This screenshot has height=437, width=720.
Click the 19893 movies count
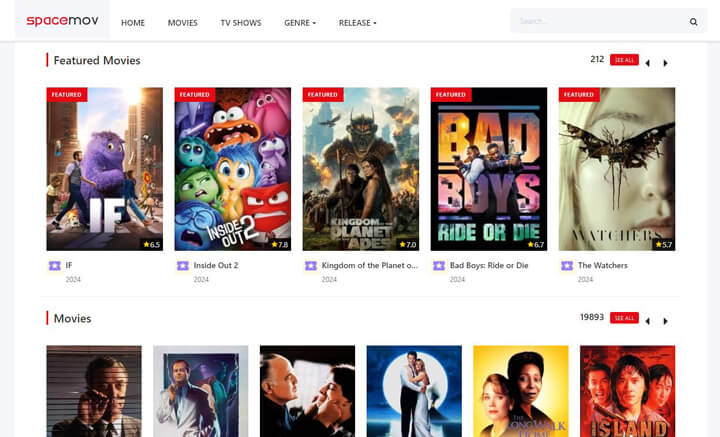[592, 317]
